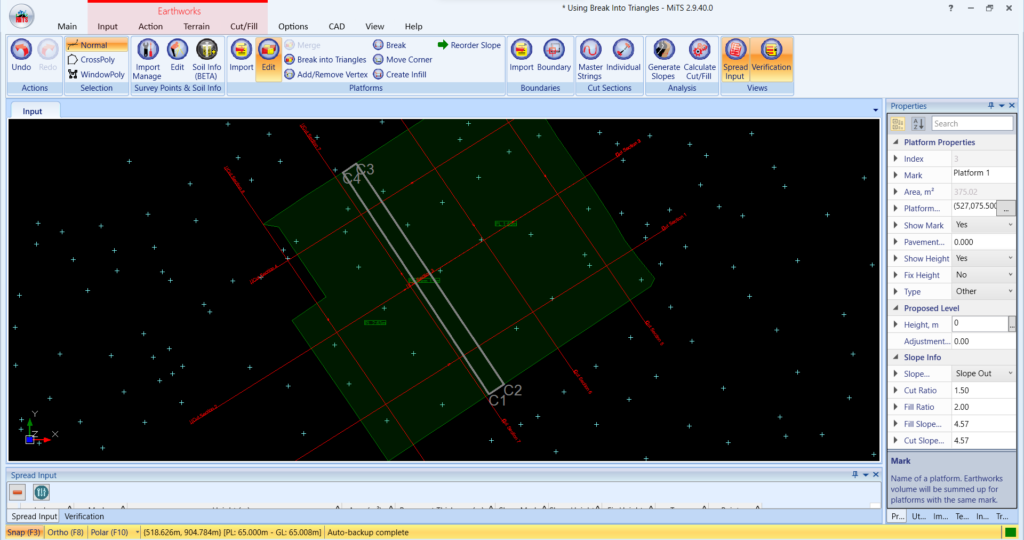The image size is (1024, 540).
Task: Open the Main ribbon tab
Action: [x=67, y=27]
